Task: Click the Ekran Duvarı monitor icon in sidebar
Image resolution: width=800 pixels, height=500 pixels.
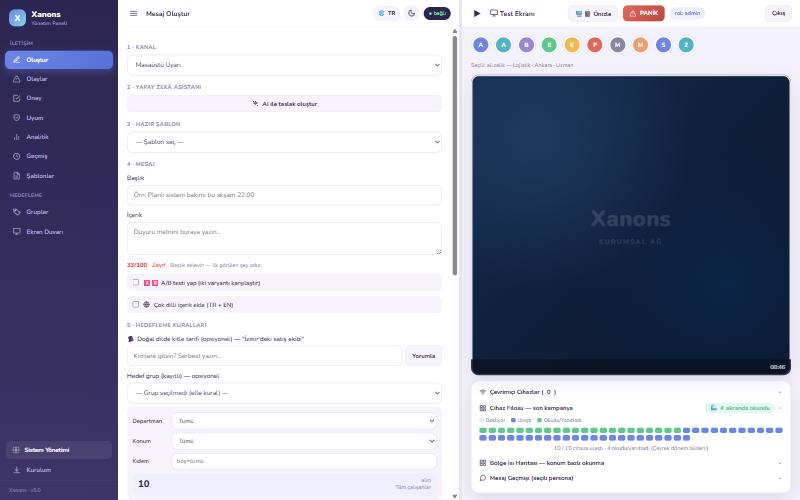Action: pos(16,232)
